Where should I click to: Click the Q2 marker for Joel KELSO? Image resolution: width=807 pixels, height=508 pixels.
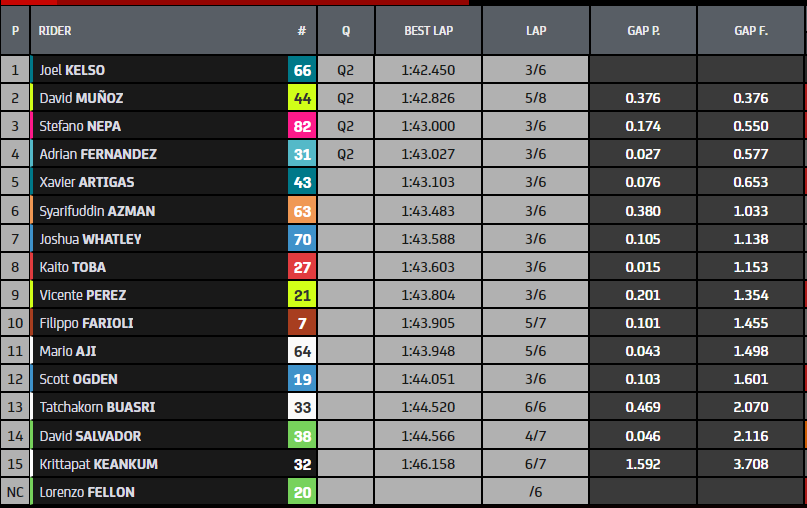point(346,70)
